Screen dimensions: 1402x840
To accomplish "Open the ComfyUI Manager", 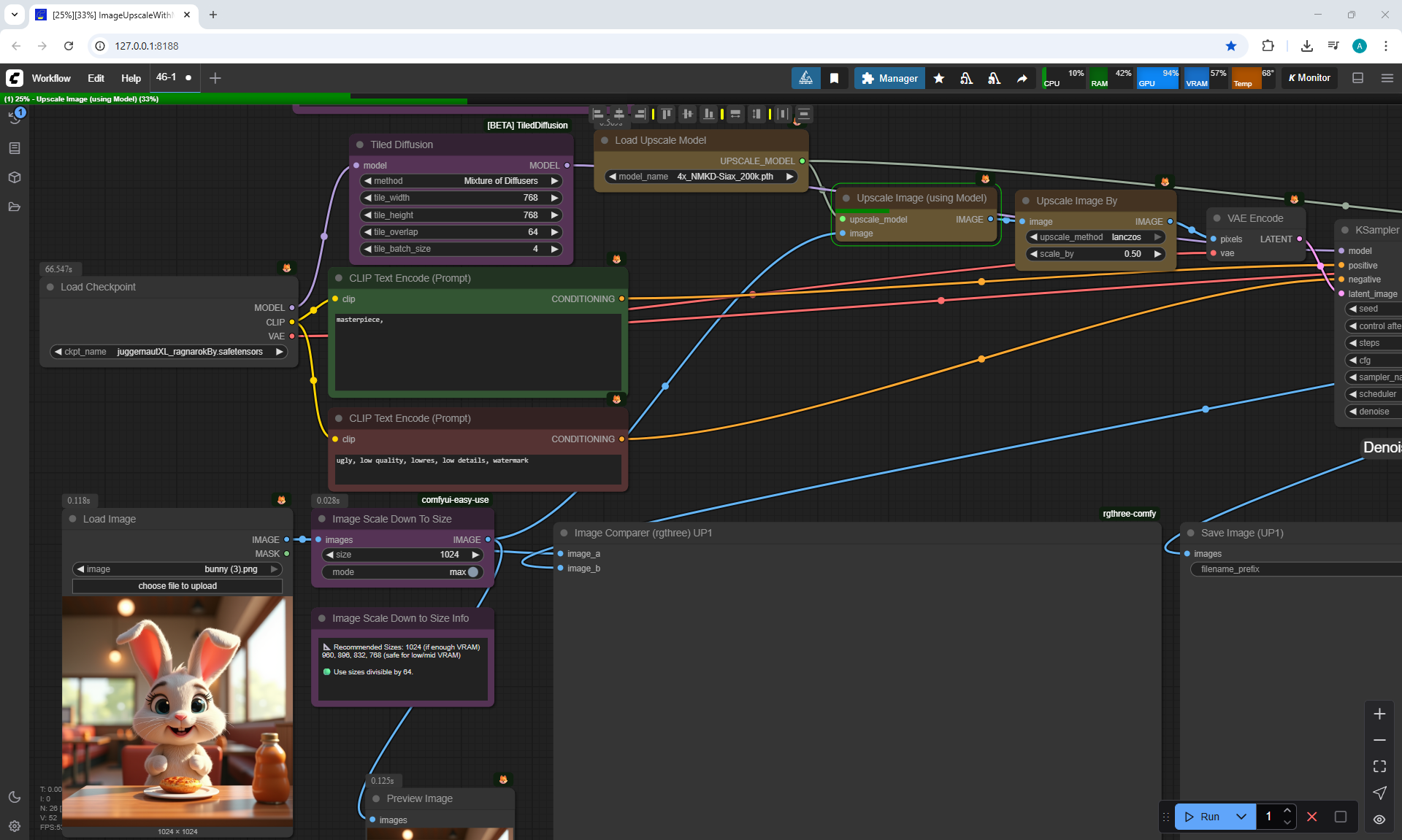I will click(x=889, y=78).
